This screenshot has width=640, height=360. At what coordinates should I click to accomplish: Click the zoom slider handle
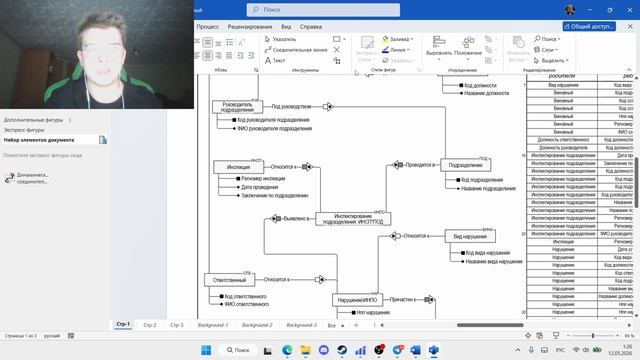[x=593, y=336]
